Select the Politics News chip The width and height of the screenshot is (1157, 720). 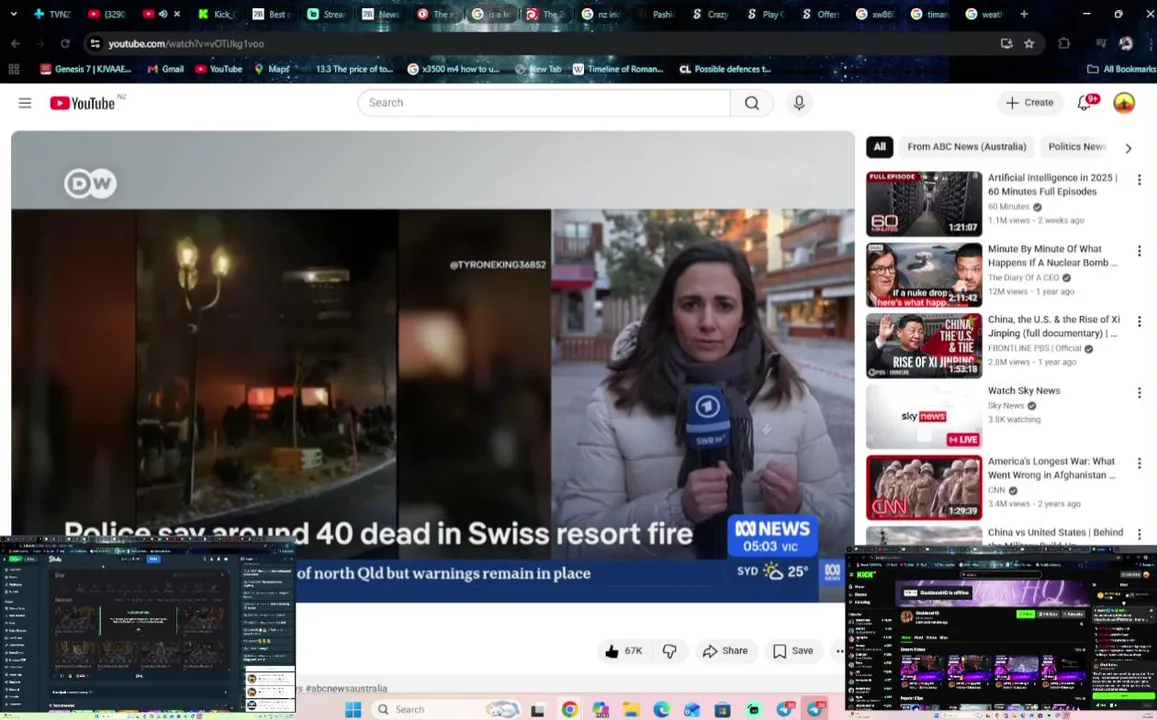click(1077, 147)
